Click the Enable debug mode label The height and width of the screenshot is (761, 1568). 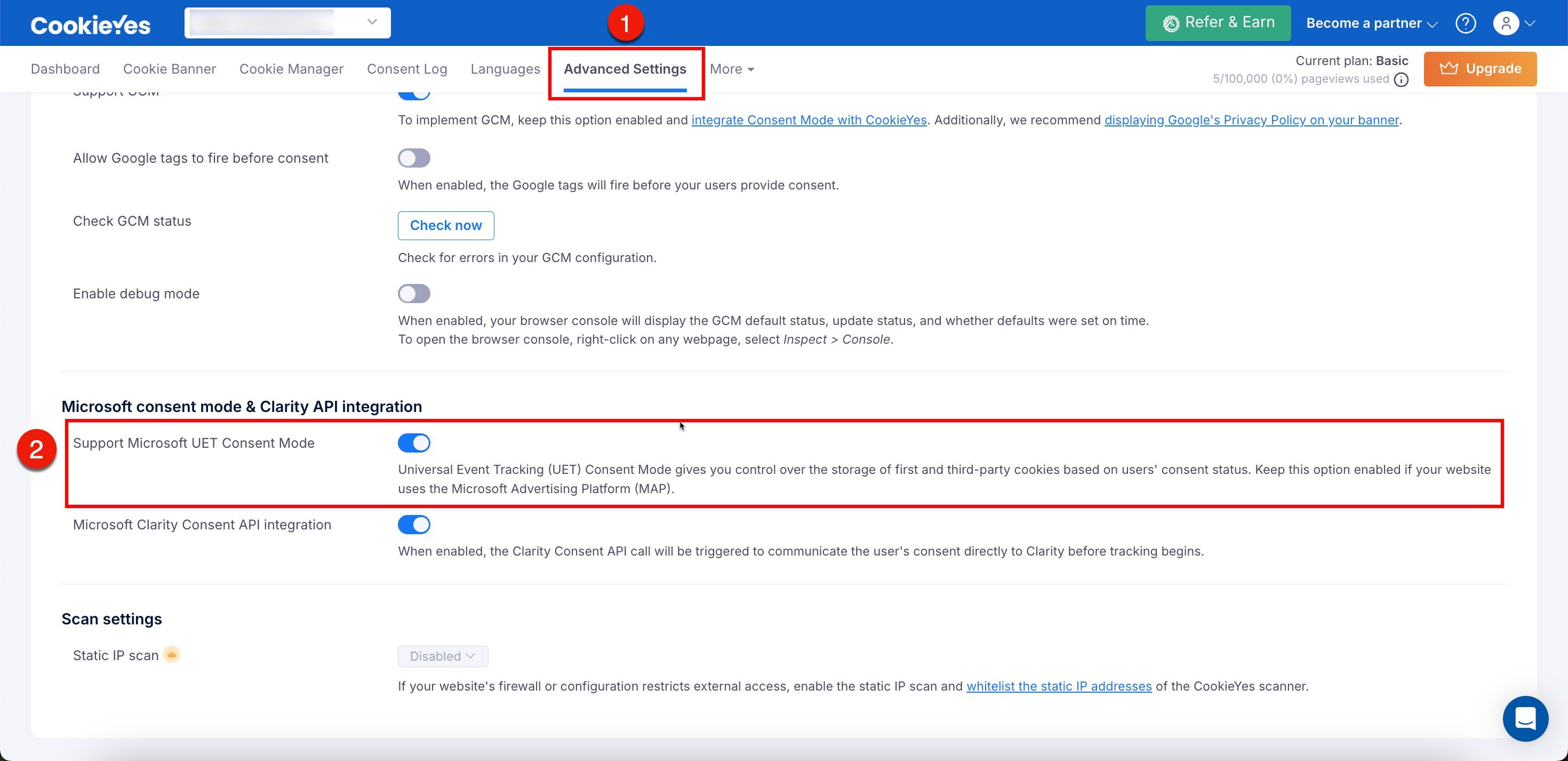pyautogui.click(x=137, y=293)
